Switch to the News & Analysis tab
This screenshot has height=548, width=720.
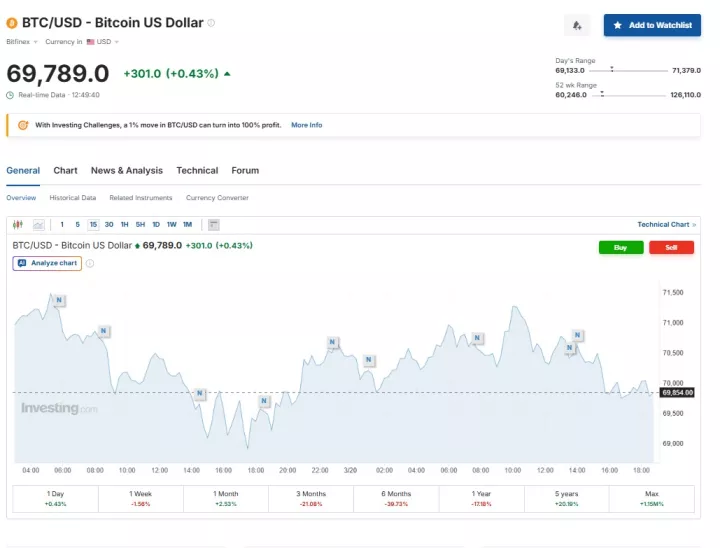tap(126, 171)
